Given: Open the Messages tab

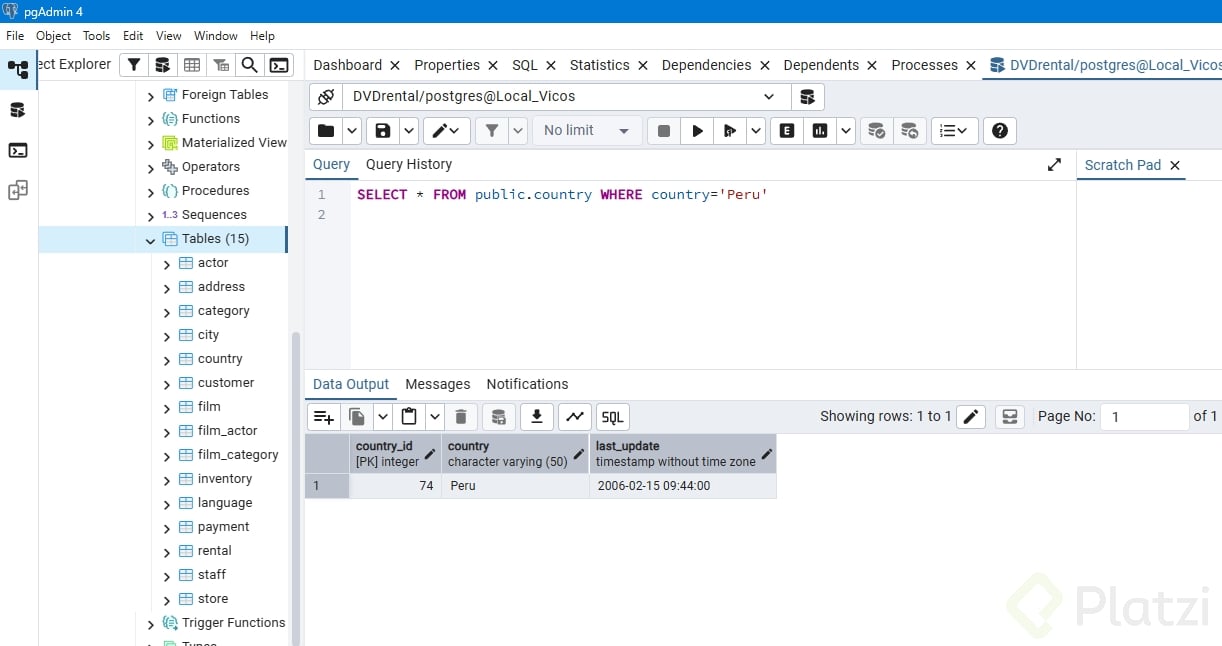Looking at the screenshot, I should (x=437, y=384).
